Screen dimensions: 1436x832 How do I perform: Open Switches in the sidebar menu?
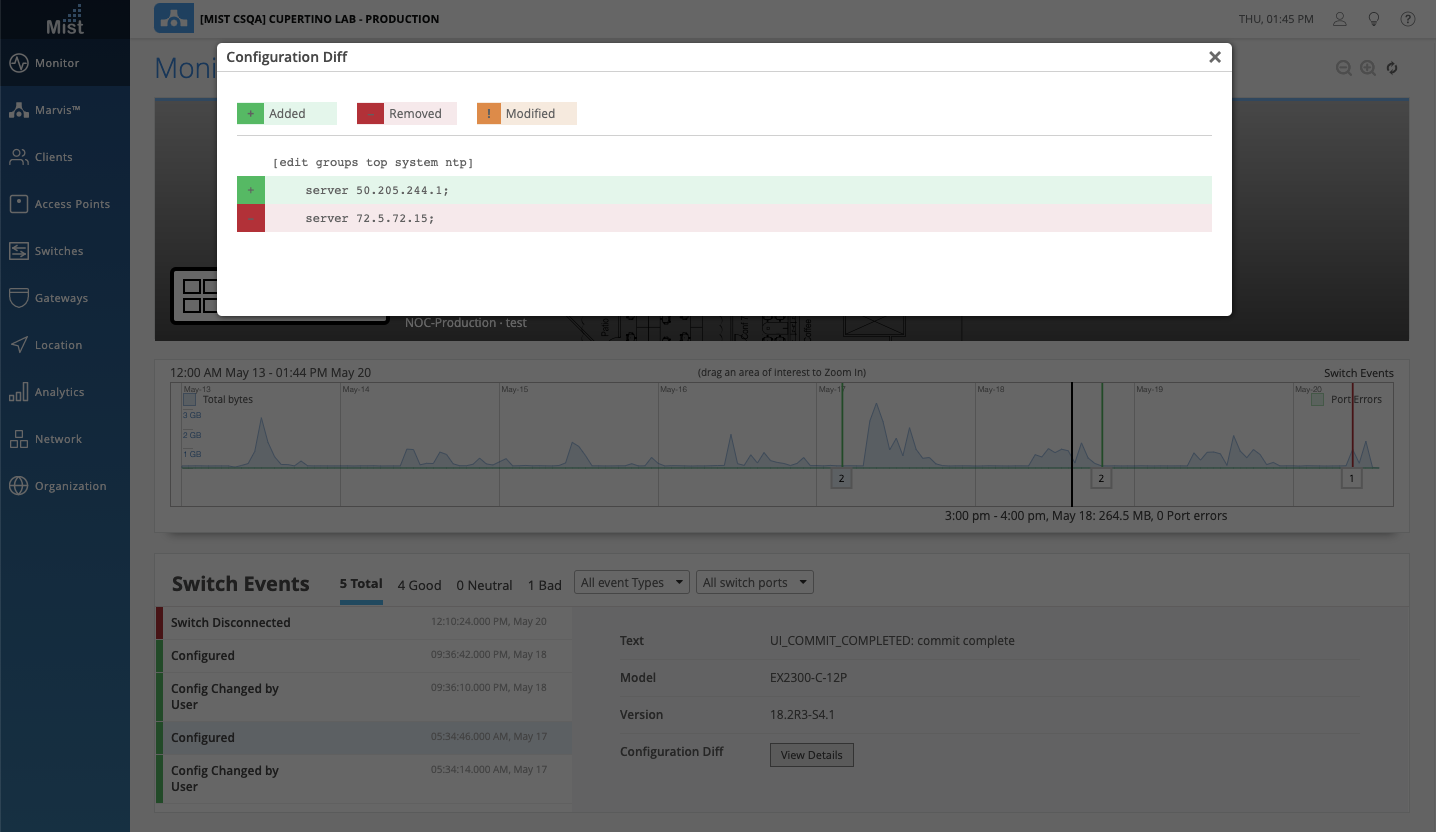click(65, 251)
